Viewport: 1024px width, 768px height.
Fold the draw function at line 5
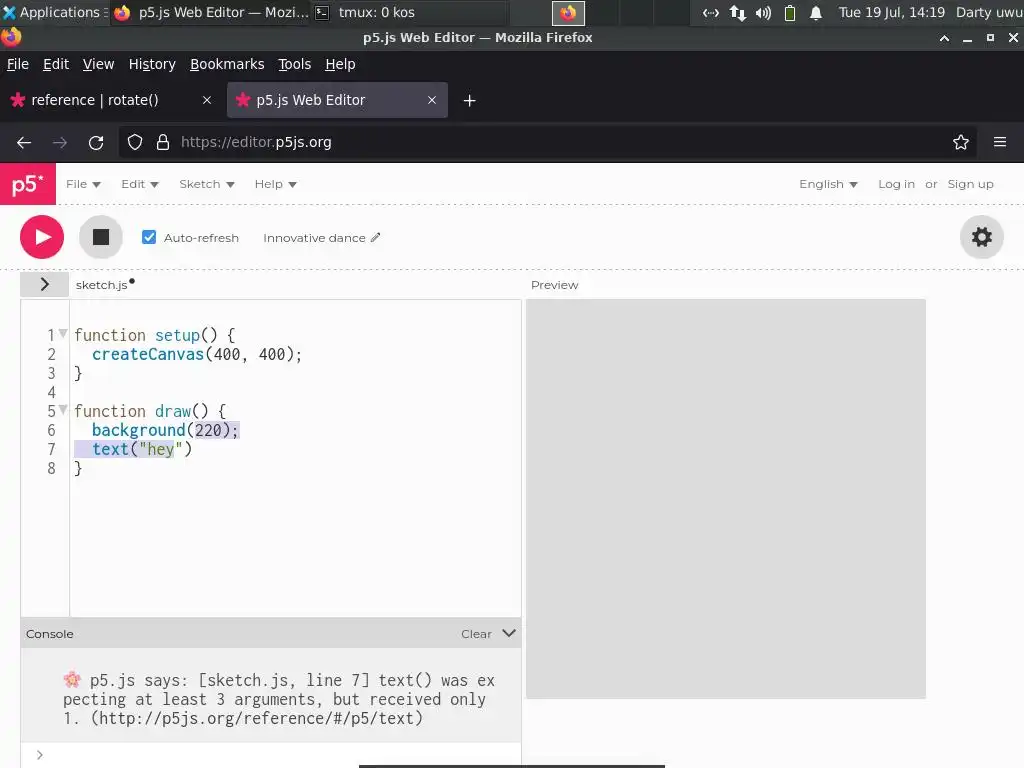coord(63,410)
